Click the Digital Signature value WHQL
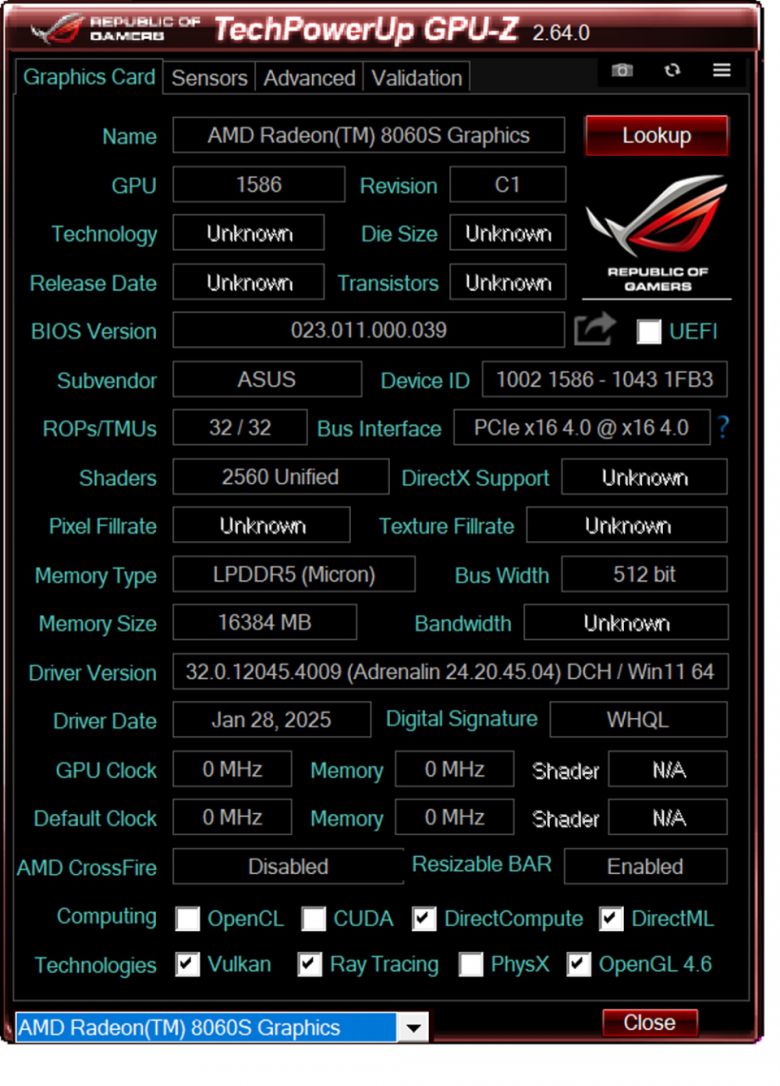Image resolution: width=780 pixels, height=1086 pixels. point(639,720)
